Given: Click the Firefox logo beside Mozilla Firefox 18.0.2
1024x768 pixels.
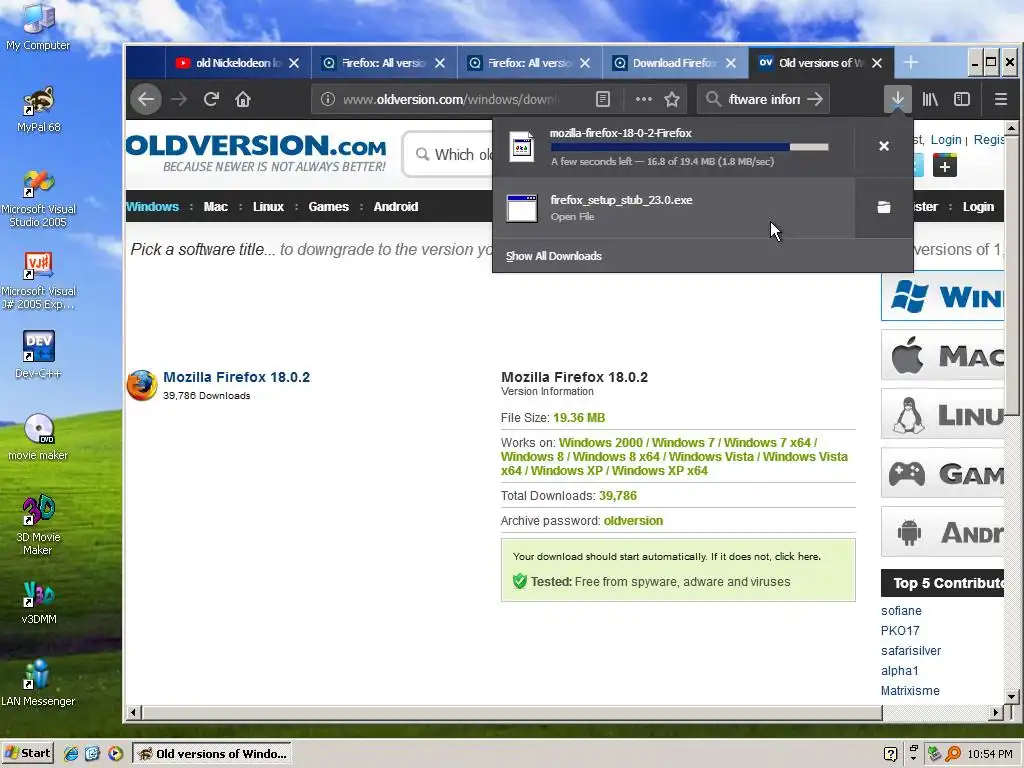Looking at the screenshot, I should pyautogui.click(x=142, y=385).
